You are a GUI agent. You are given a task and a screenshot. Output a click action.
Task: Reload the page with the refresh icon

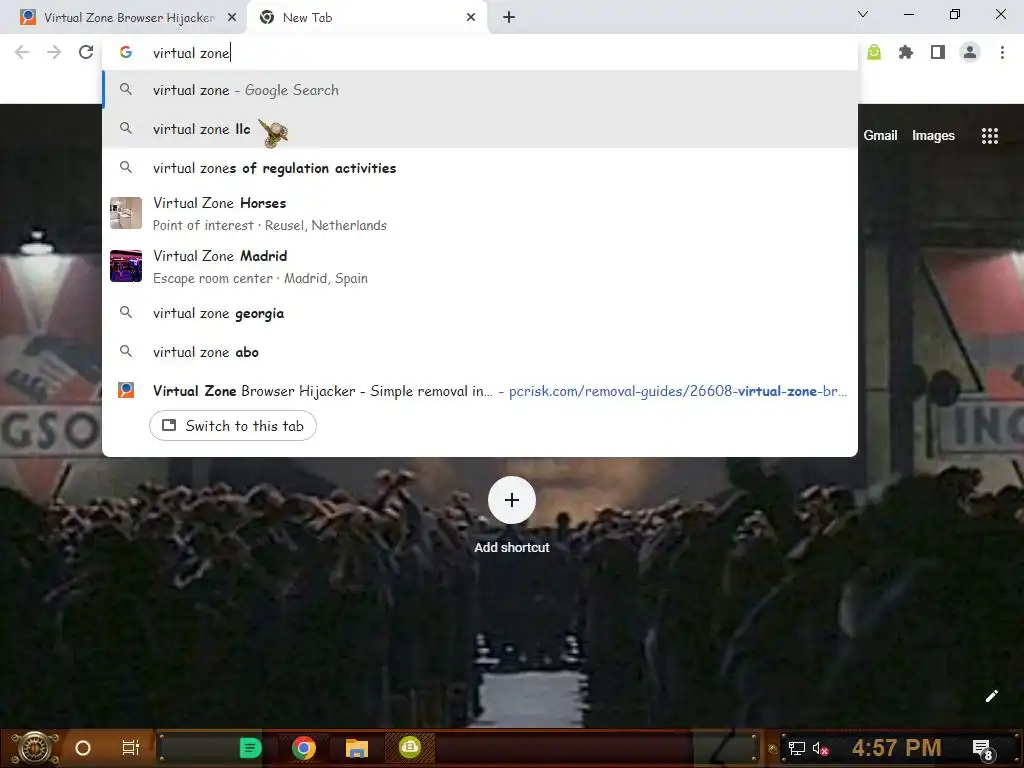point(86,52)
